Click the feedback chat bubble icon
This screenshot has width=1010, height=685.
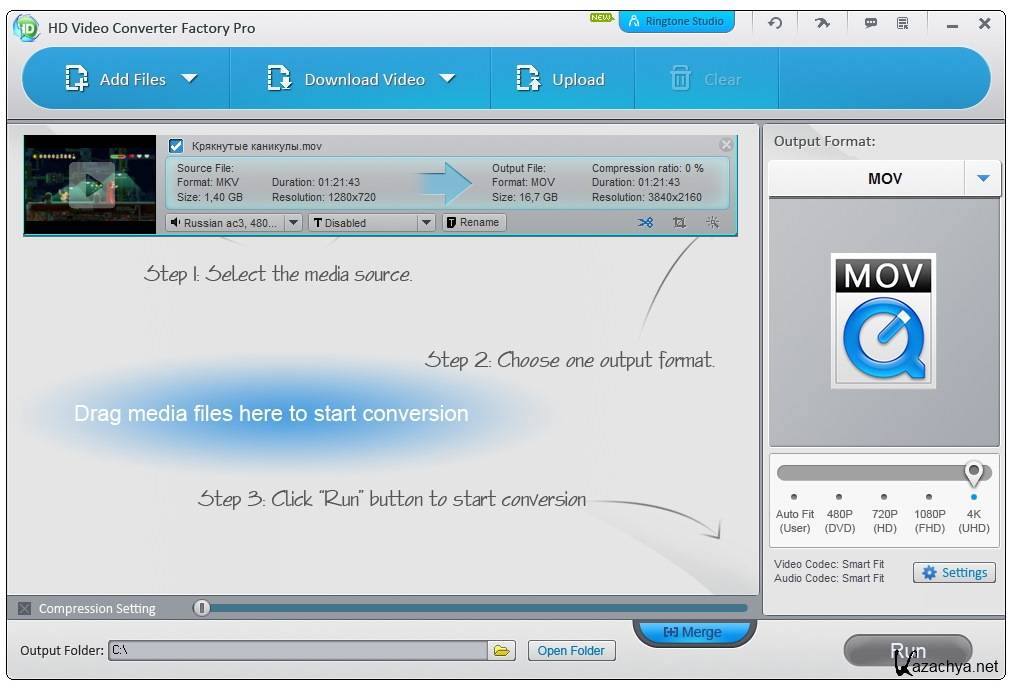(x=870, y=24)
